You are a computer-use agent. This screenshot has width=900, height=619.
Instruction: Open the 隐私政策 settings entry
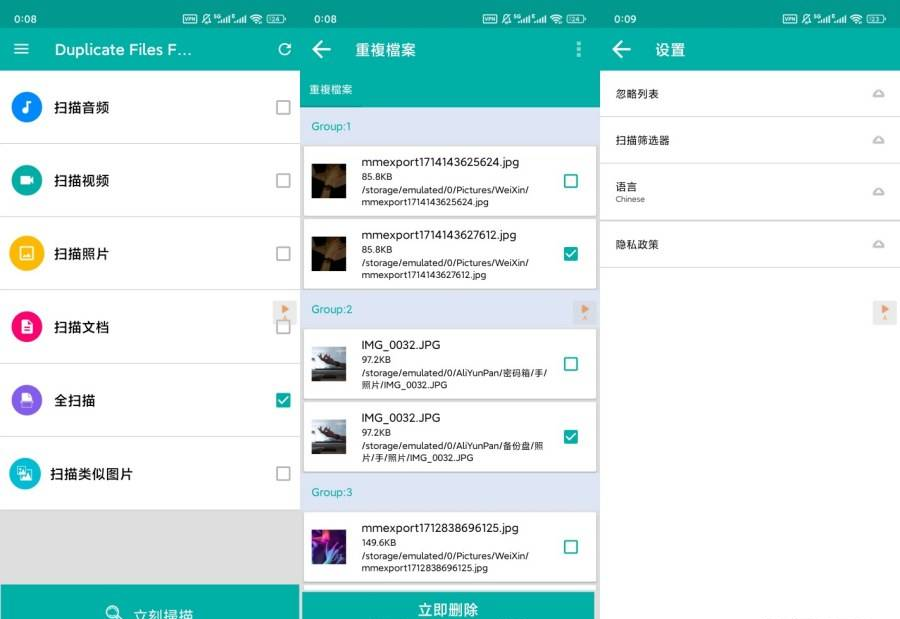pyautogui.click(x=750, y=245)
